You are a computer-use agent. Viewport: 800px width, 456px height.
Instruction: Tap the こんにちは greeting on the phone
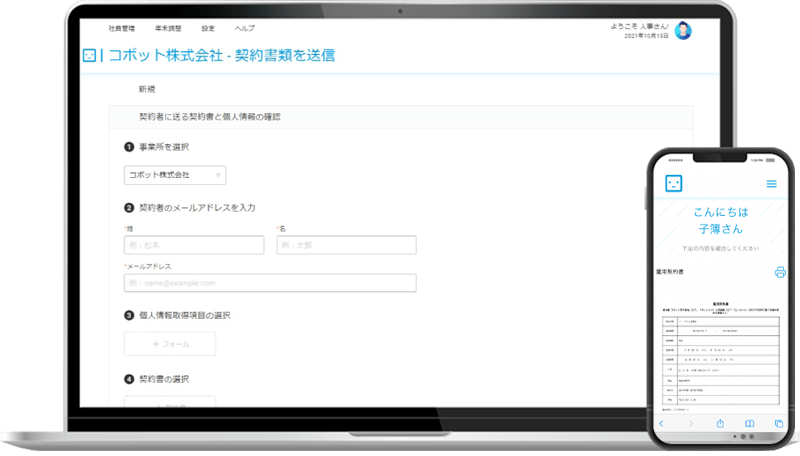(x=721, y=212)
